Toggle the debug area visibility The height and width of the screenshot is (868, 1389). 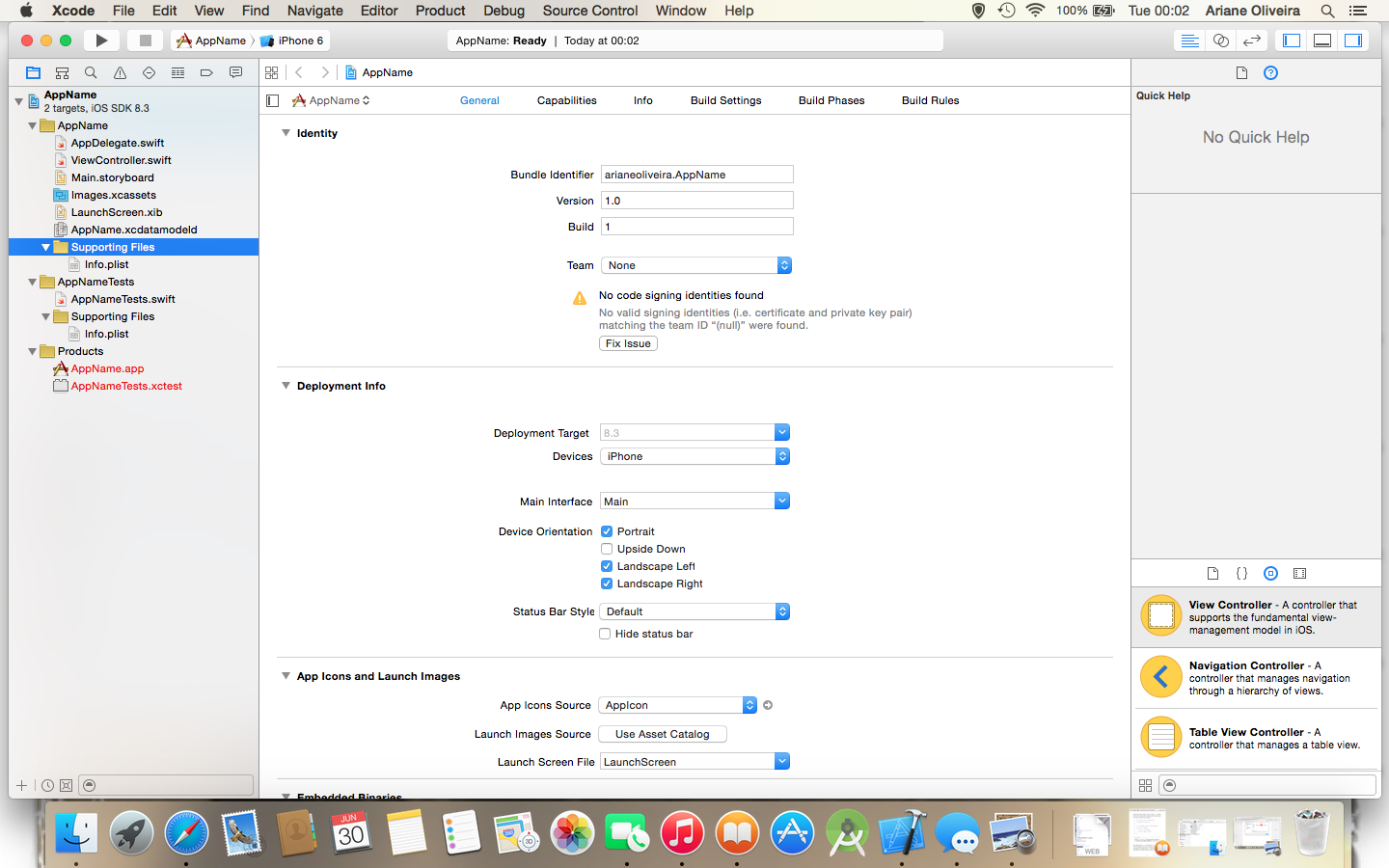pos(1321,41)
